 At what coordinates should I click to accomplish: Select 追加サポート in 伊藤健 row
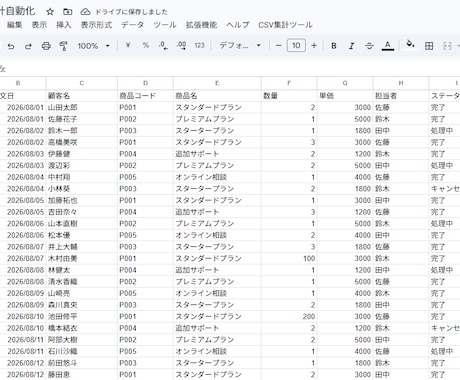tap(217, 154)
